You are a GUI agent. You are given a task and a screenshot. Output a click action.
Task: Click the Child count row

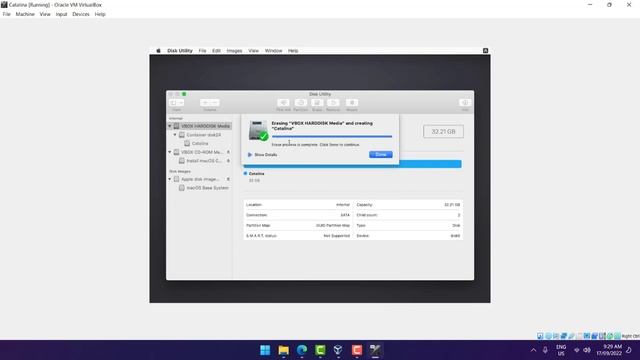(409, 215)
